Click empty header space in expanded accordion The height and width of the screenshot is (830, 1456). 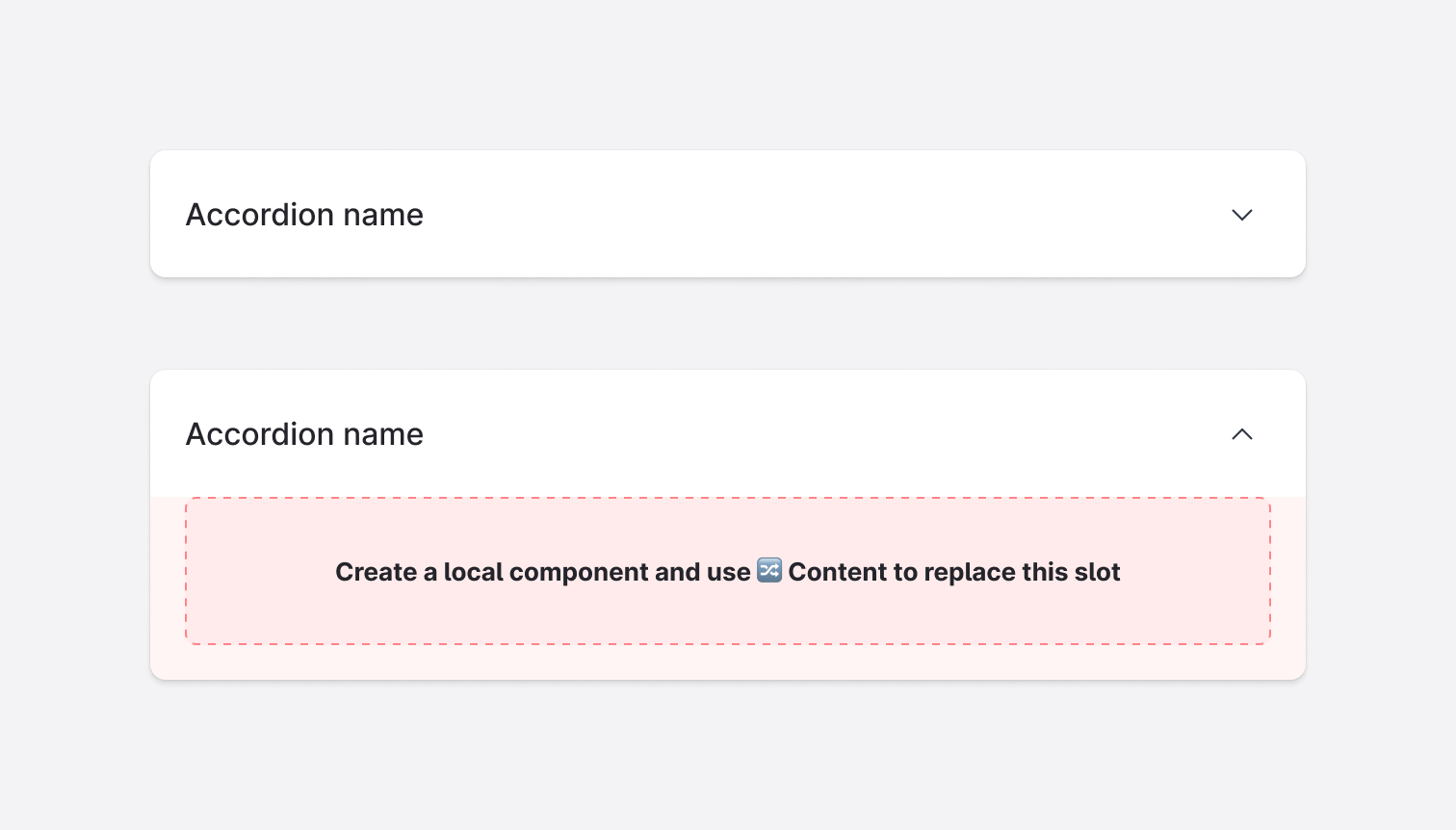819,434
